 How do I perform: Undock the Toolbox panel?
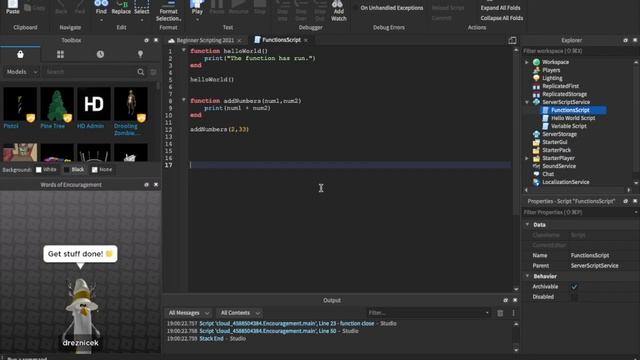tap(147, 40)
